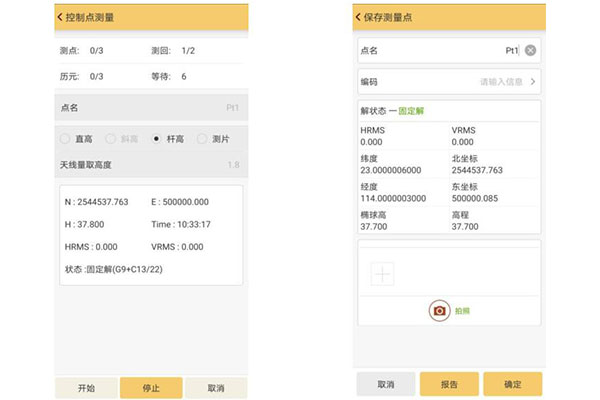
Task: Tap 点名 field on control point screen
Action: (150, 106)
